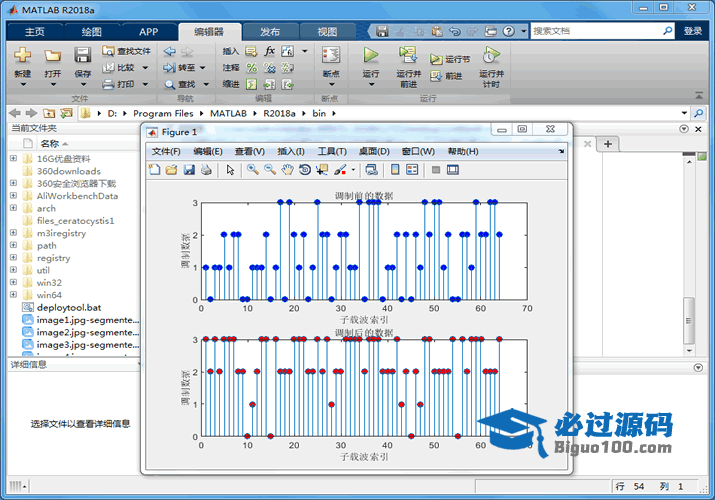This screenshot has height=500, width=715.
Task: Select the files_ceratocystis1 folder
Action: tap(75, 221)
